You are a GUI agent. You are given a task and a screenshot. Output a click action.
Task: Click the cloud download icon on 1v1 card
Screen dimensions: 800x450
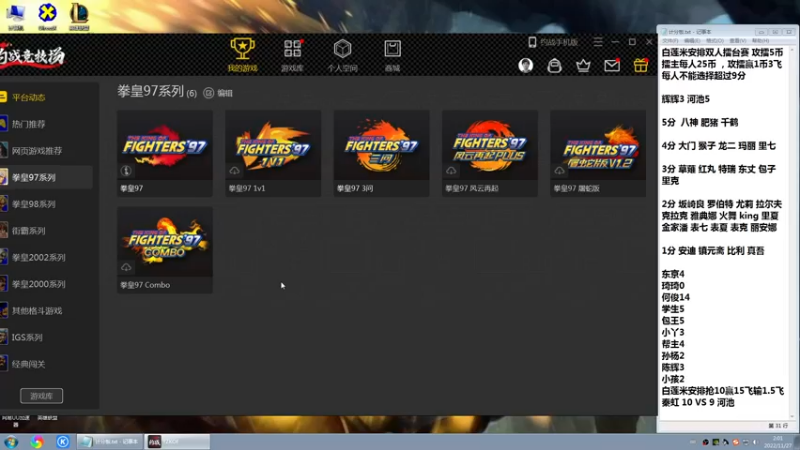tap(234, 171)
